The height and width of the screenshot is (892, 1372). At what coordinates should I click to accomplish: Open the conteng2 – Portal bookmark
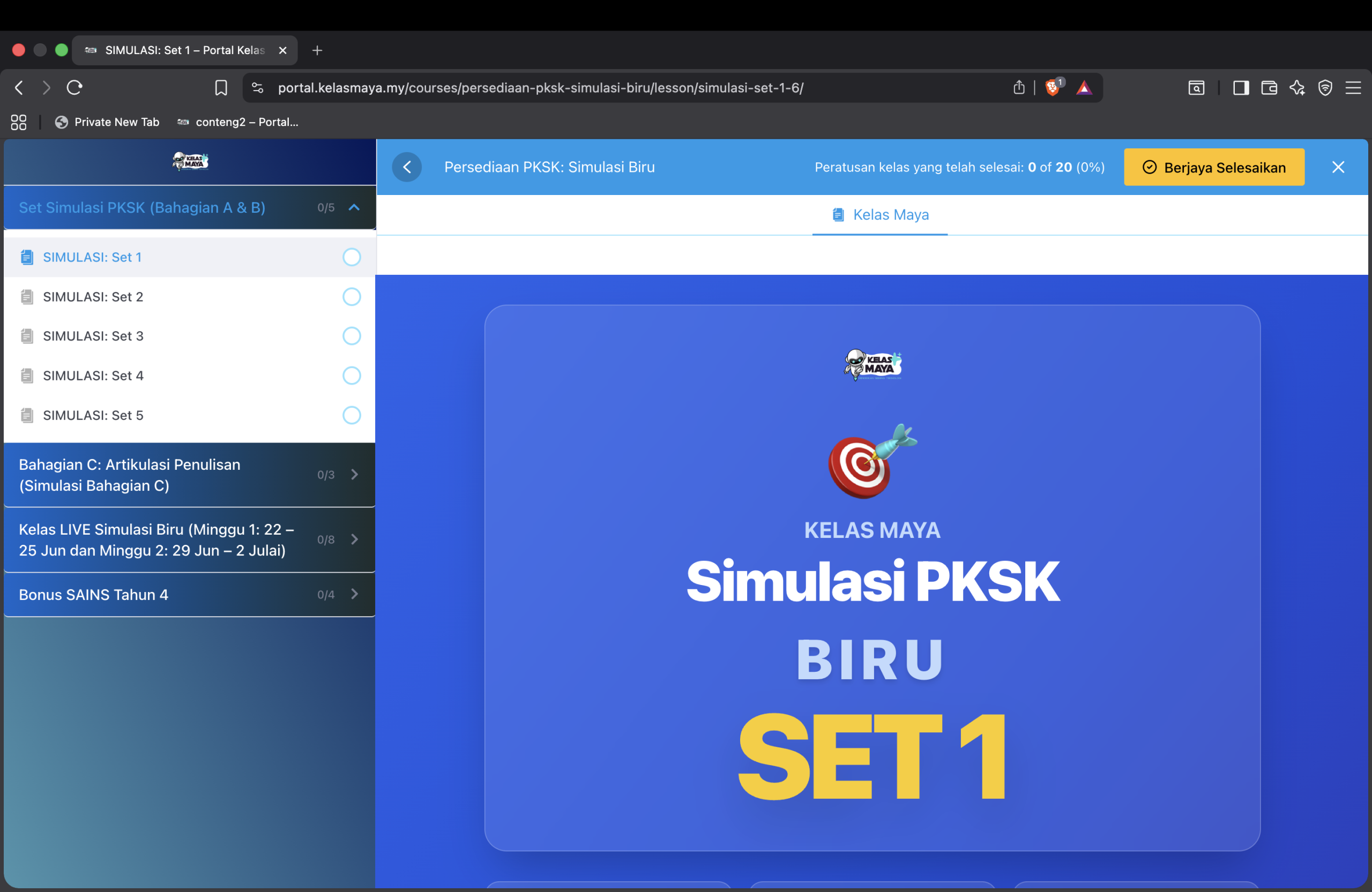238,122
